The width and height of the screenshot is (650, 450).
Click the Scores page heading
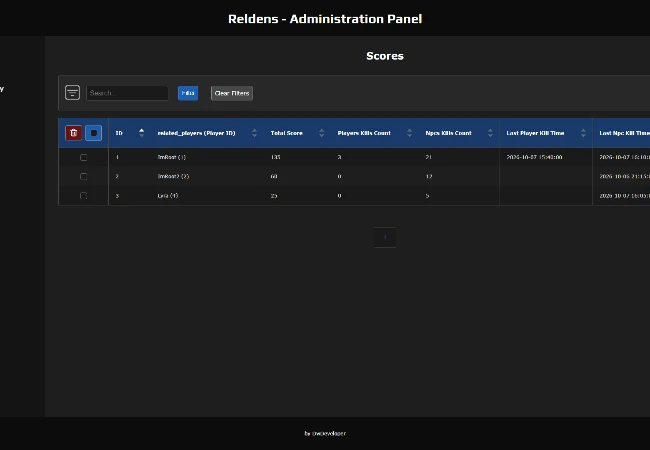tap(385, 56)
